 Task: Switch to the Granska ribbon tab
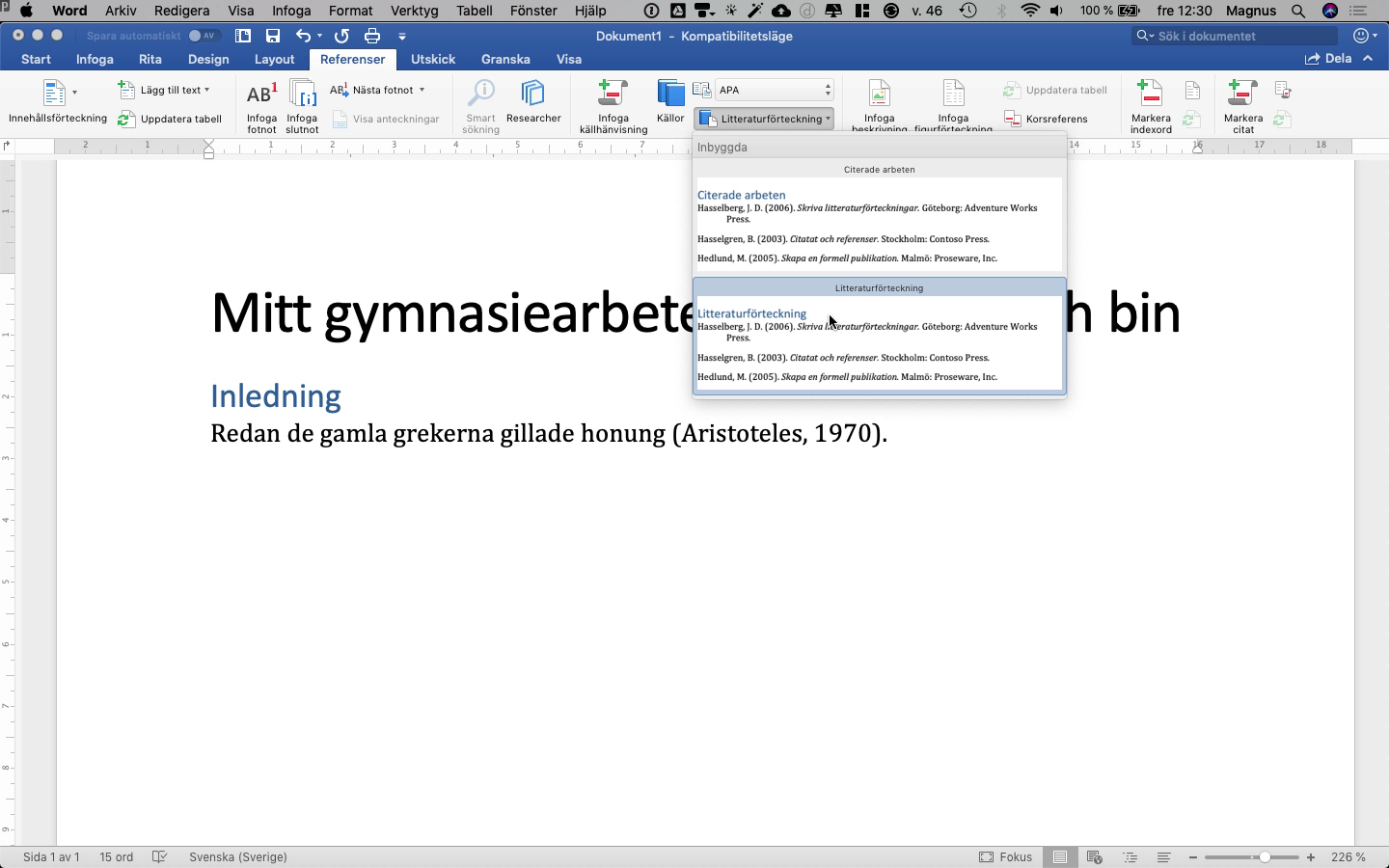click(505, 59)
